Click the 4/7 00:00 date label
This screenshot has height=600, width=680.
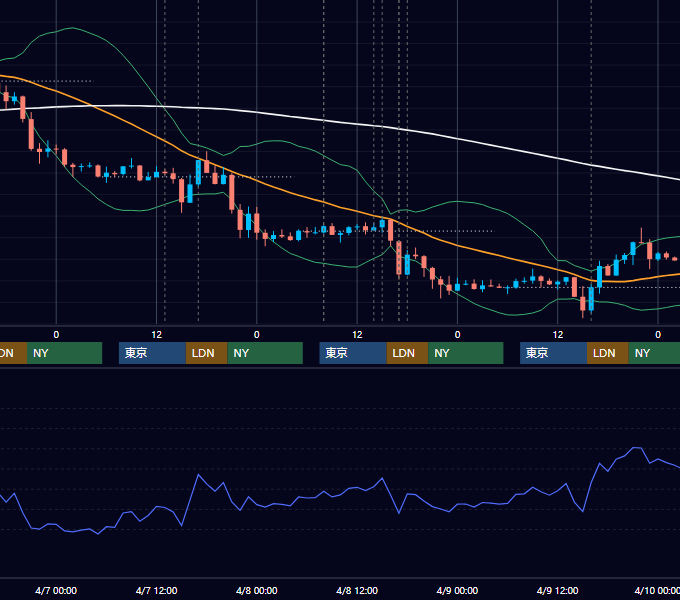[56, 590]
